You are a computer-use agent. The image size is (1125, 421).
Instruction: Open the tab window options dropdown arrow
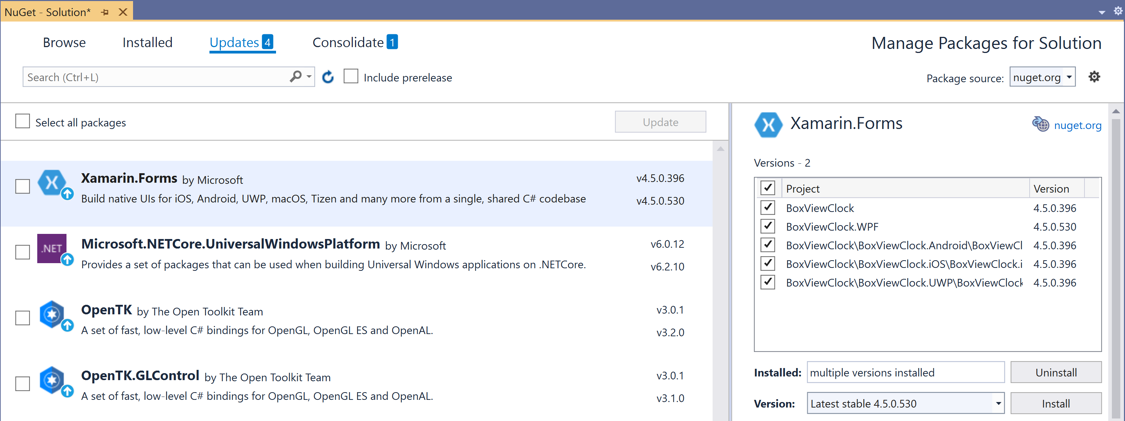pos(1102,12)
